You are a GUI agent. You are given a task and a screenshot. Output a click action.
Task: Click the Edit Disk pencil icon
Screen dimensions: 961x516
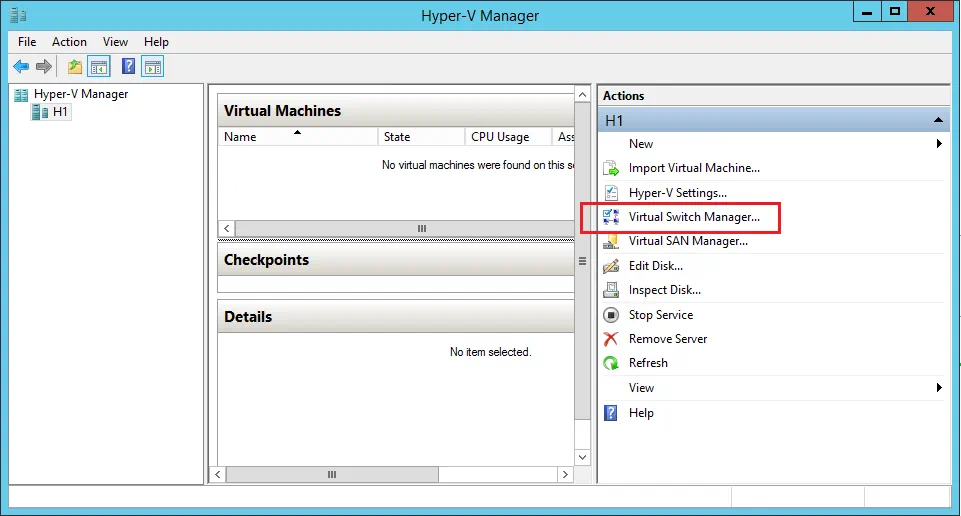point(611,266)
